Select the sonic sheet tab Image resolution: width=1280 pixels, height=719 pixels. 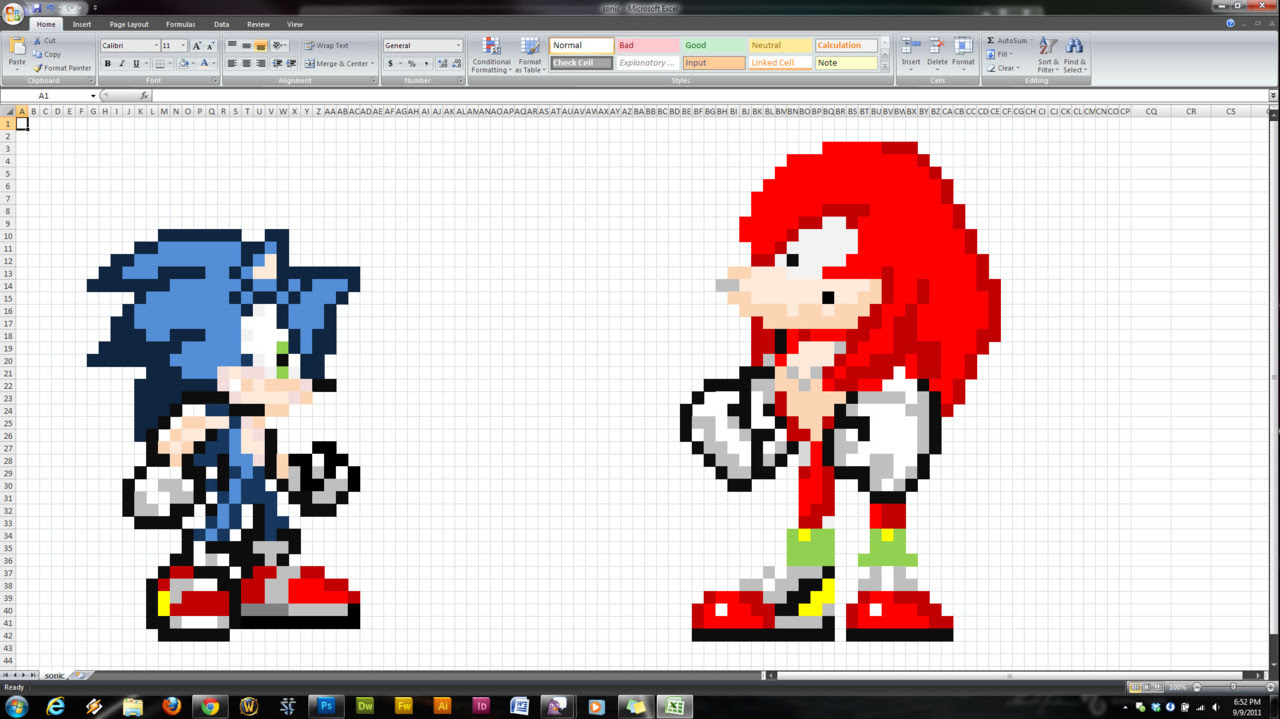click(x=54, y=675)
